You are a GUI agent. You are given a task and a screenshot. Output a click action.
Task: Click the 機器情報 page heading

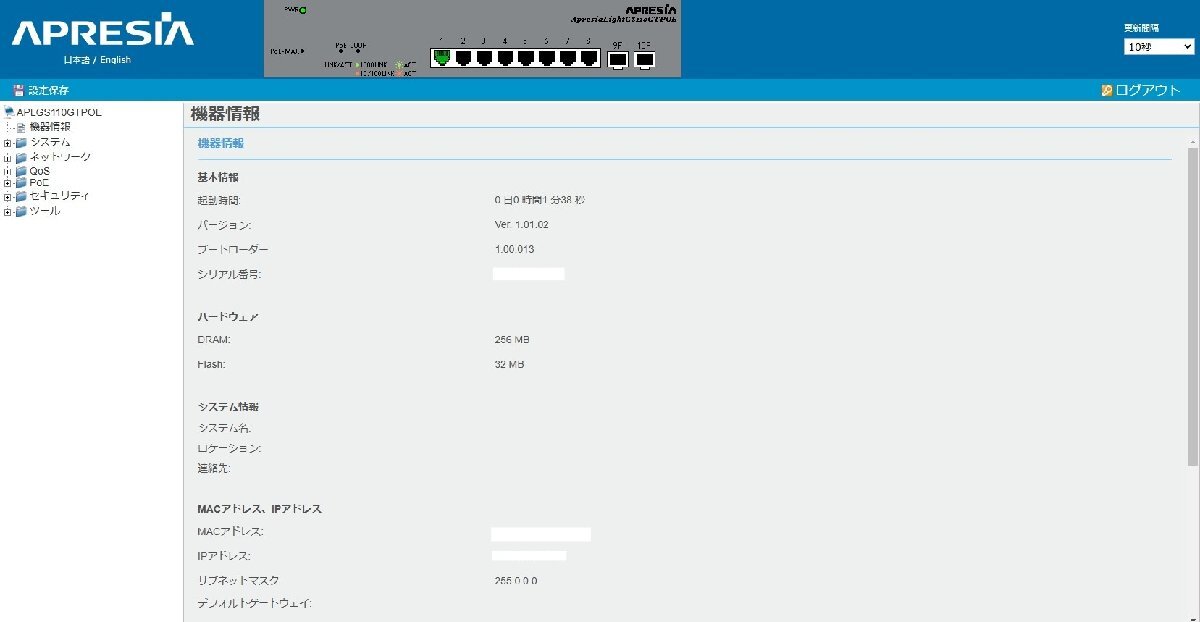point(226,114)
